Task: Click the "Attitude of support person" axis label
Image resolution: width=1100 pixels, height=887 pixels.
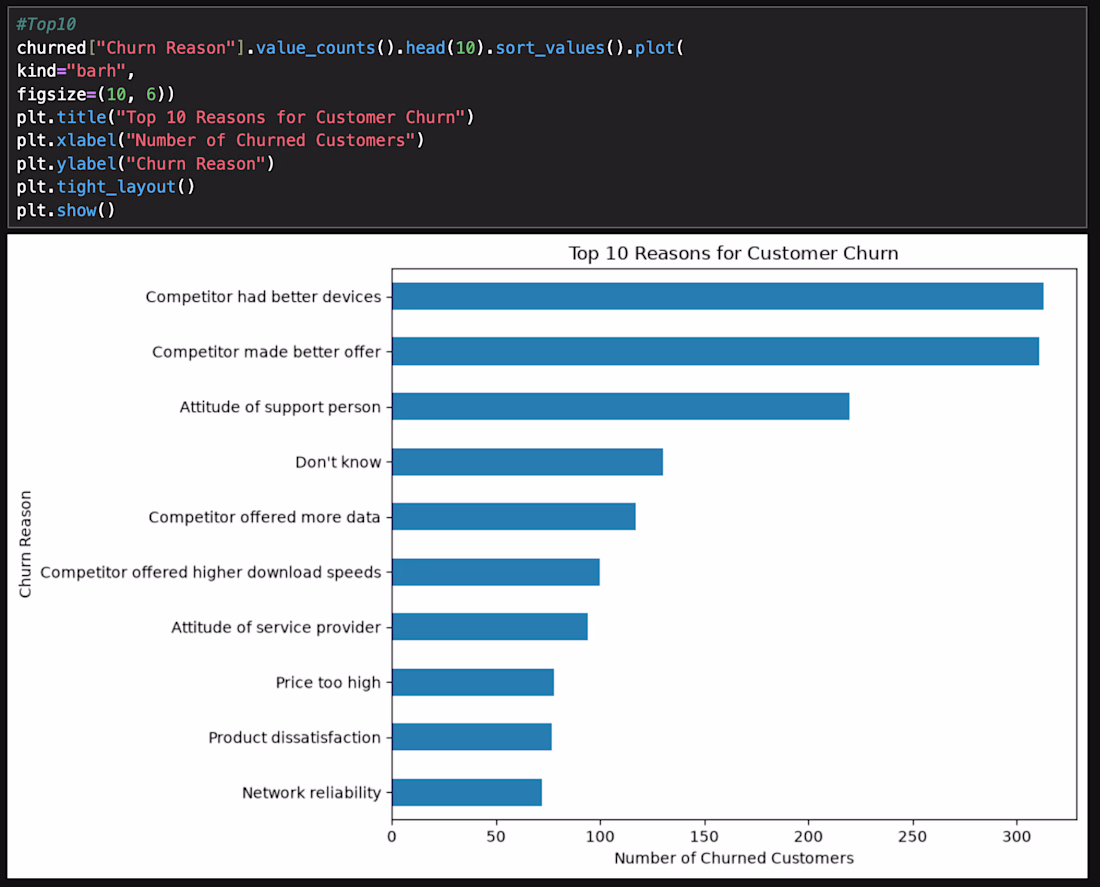Action: 280,407
